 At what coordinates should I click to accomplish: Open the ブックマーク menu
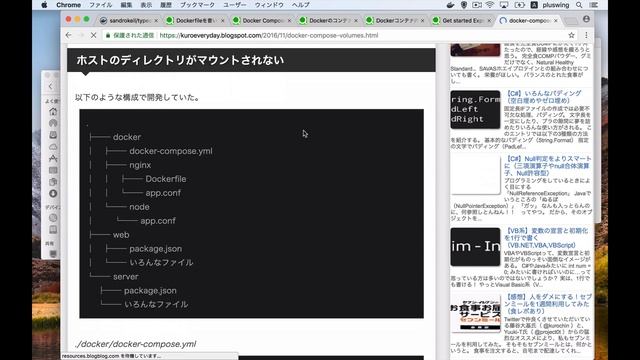(x=197, y=5)
